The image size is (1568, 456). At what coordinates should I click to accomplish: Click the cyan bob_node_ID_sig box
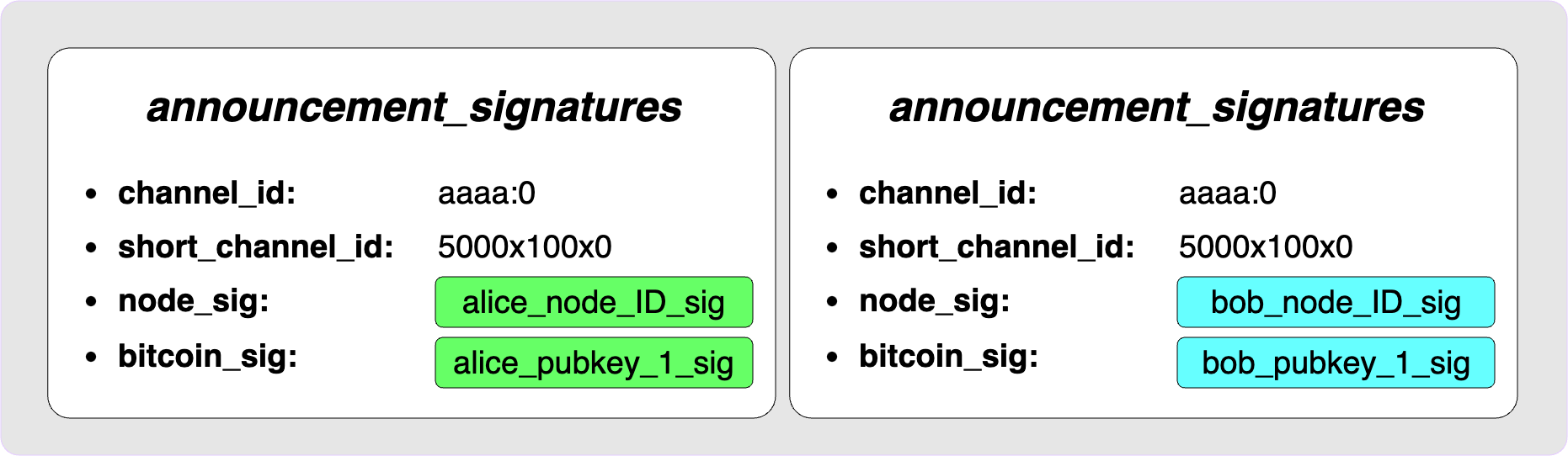1336,302
